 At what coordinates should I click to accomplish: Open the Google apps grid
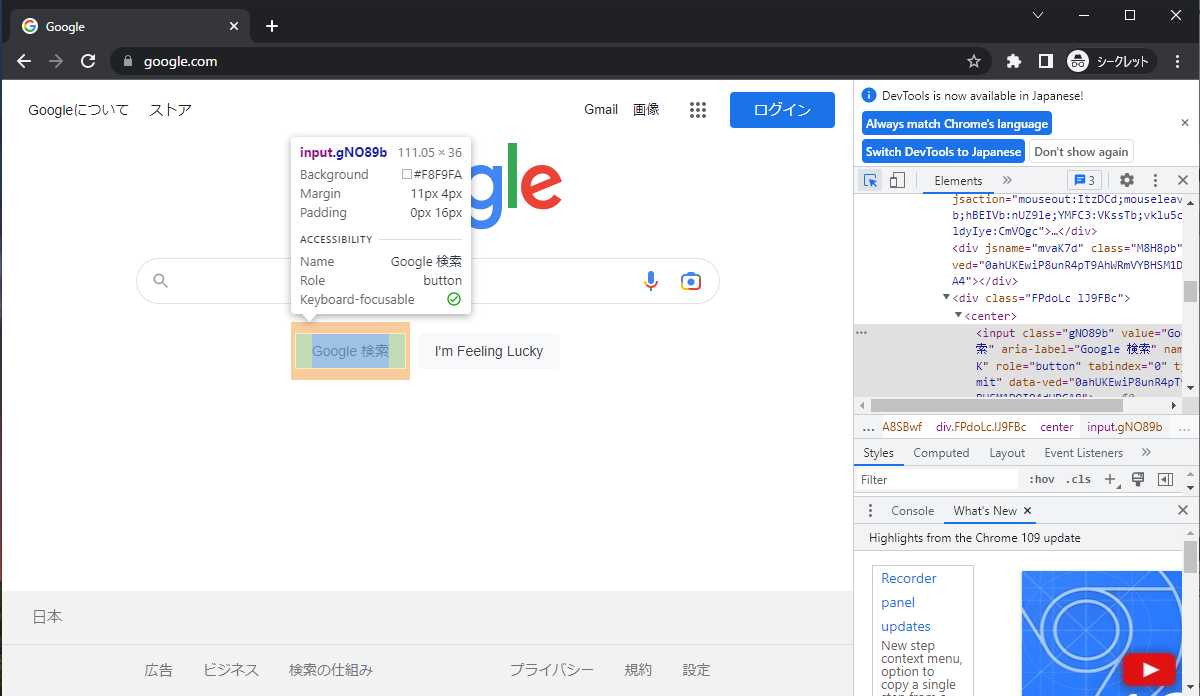click(698, 110)
